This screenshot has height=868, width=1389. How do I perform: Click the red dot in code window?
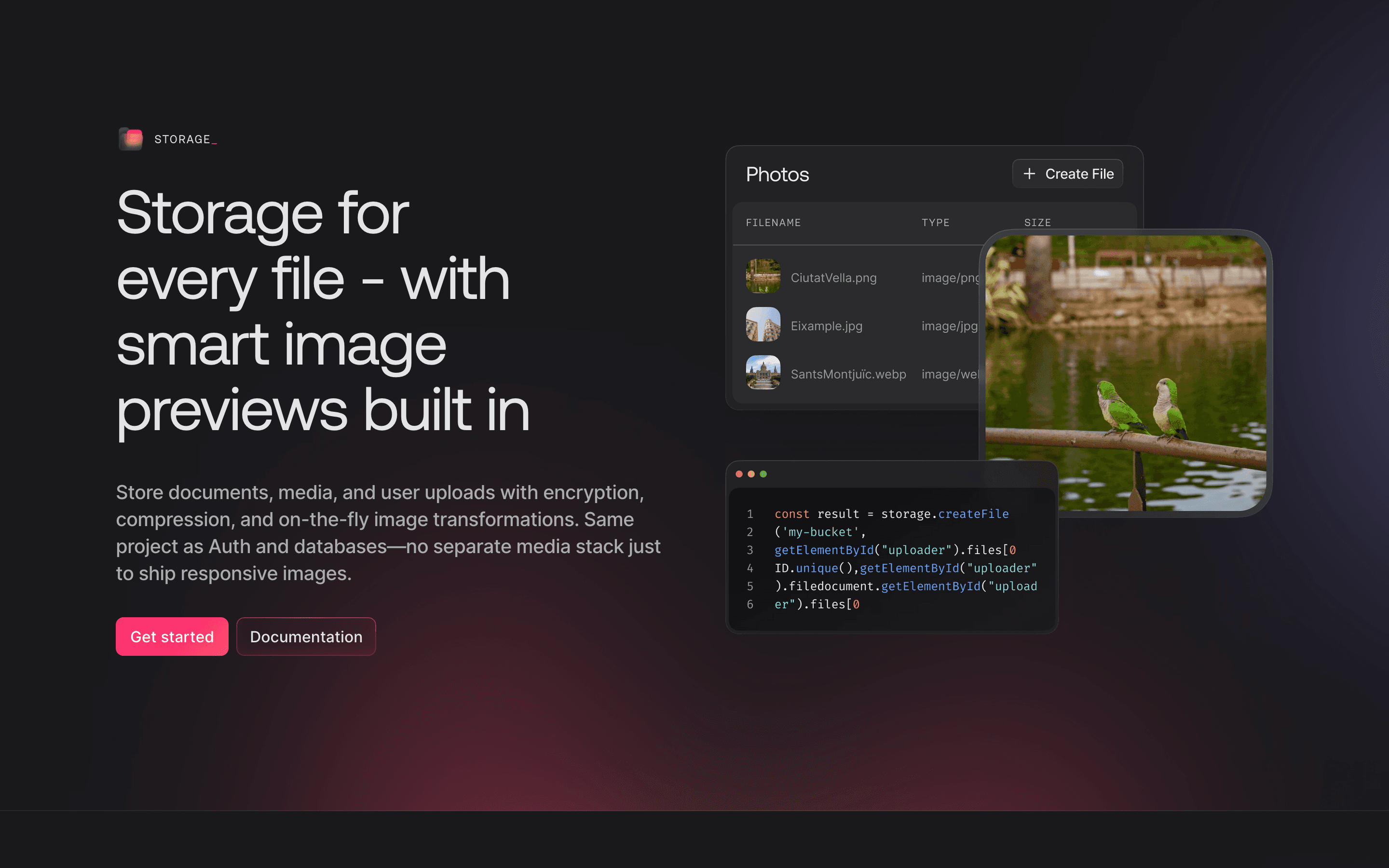click(x=739, y=474)
